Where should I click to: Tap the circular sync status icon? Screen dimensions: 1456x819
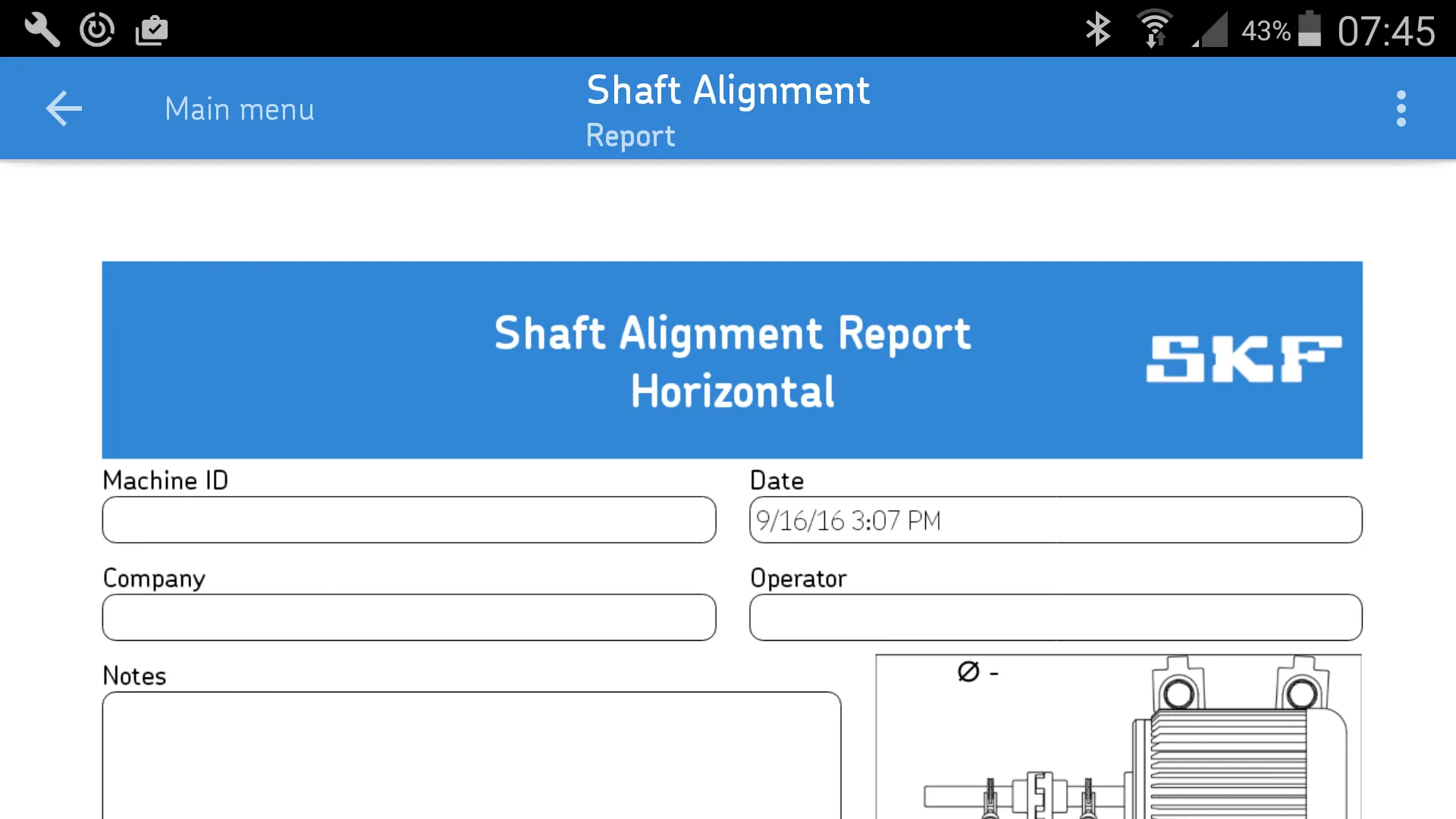pos(97,30)
